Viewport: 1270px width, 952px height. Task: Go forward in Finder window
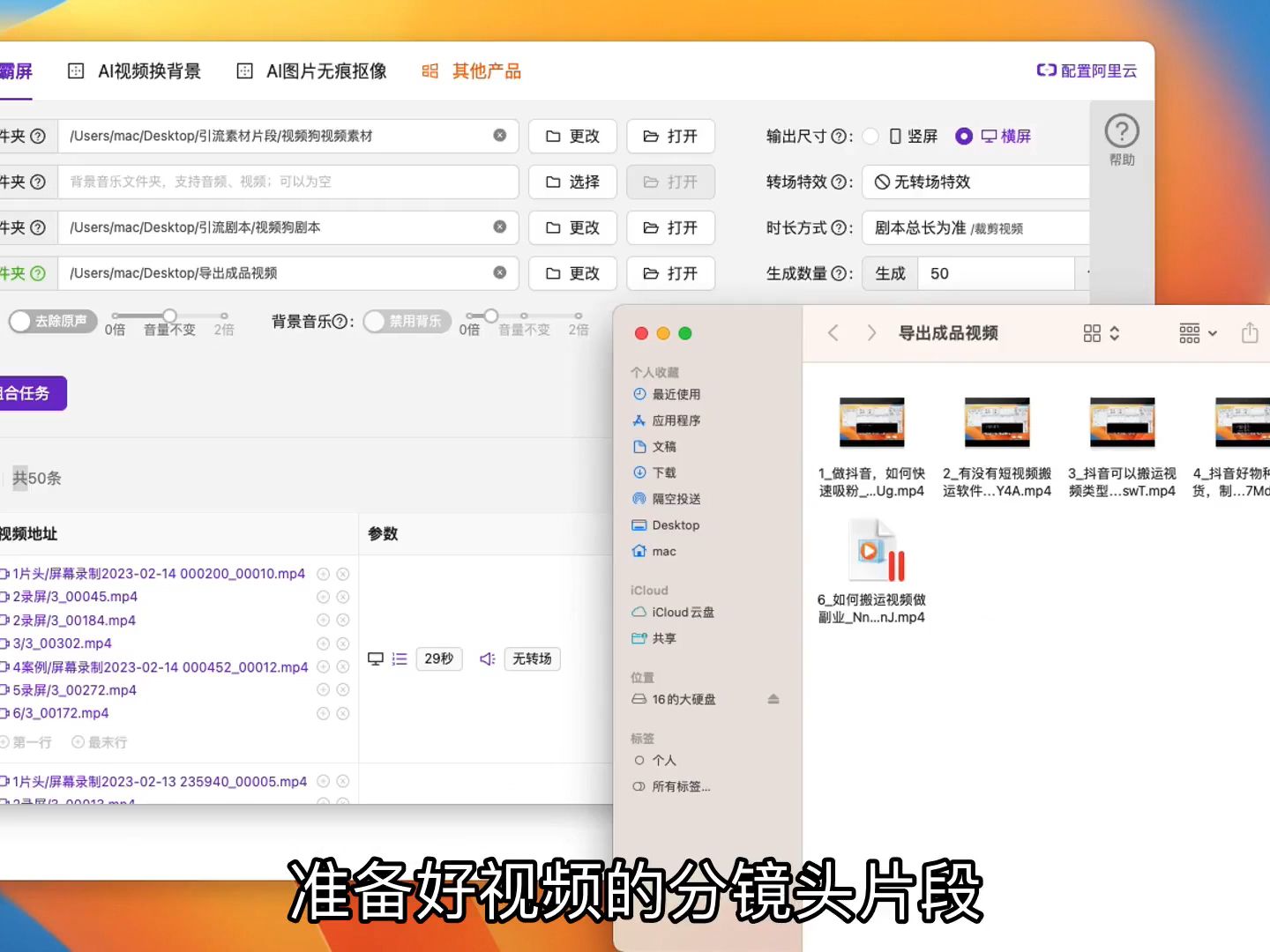tap(871, 333)
